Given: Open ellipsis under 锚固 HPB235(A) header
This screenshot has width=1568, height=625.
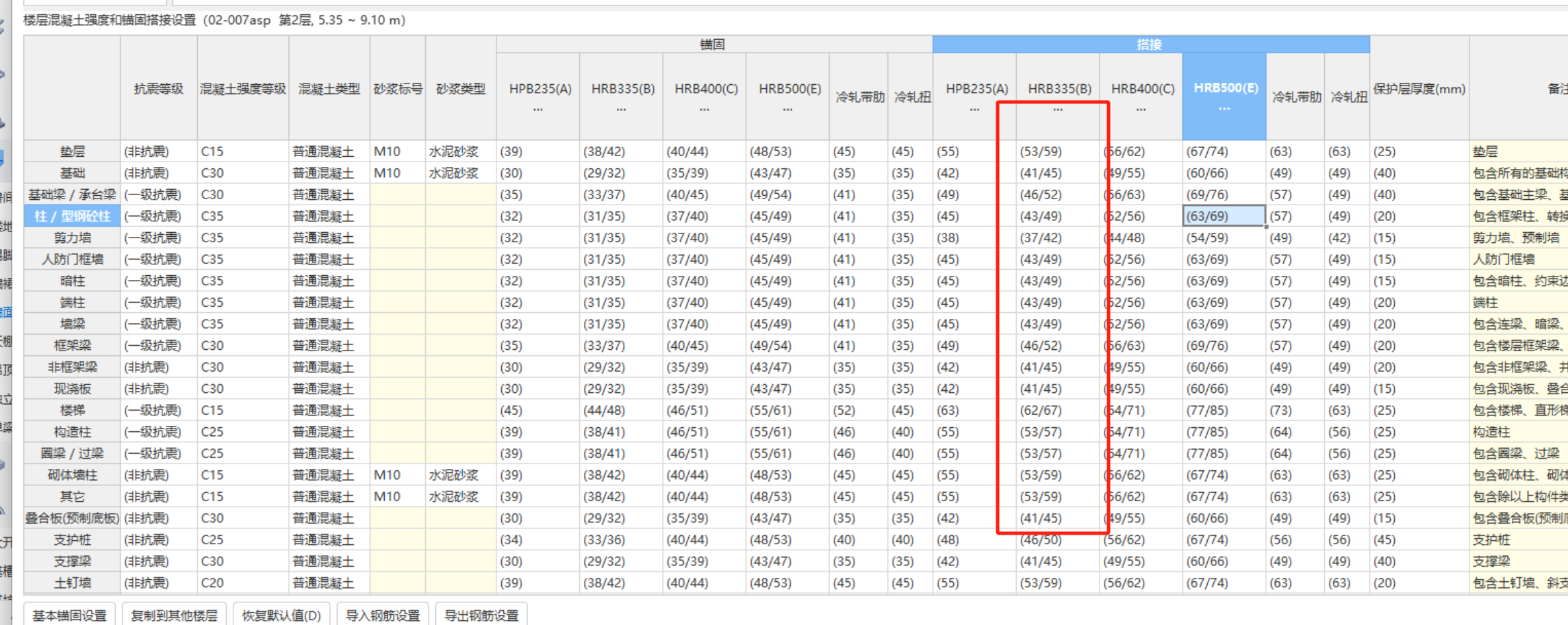Looking at the screenshot, I should (538, 110).
